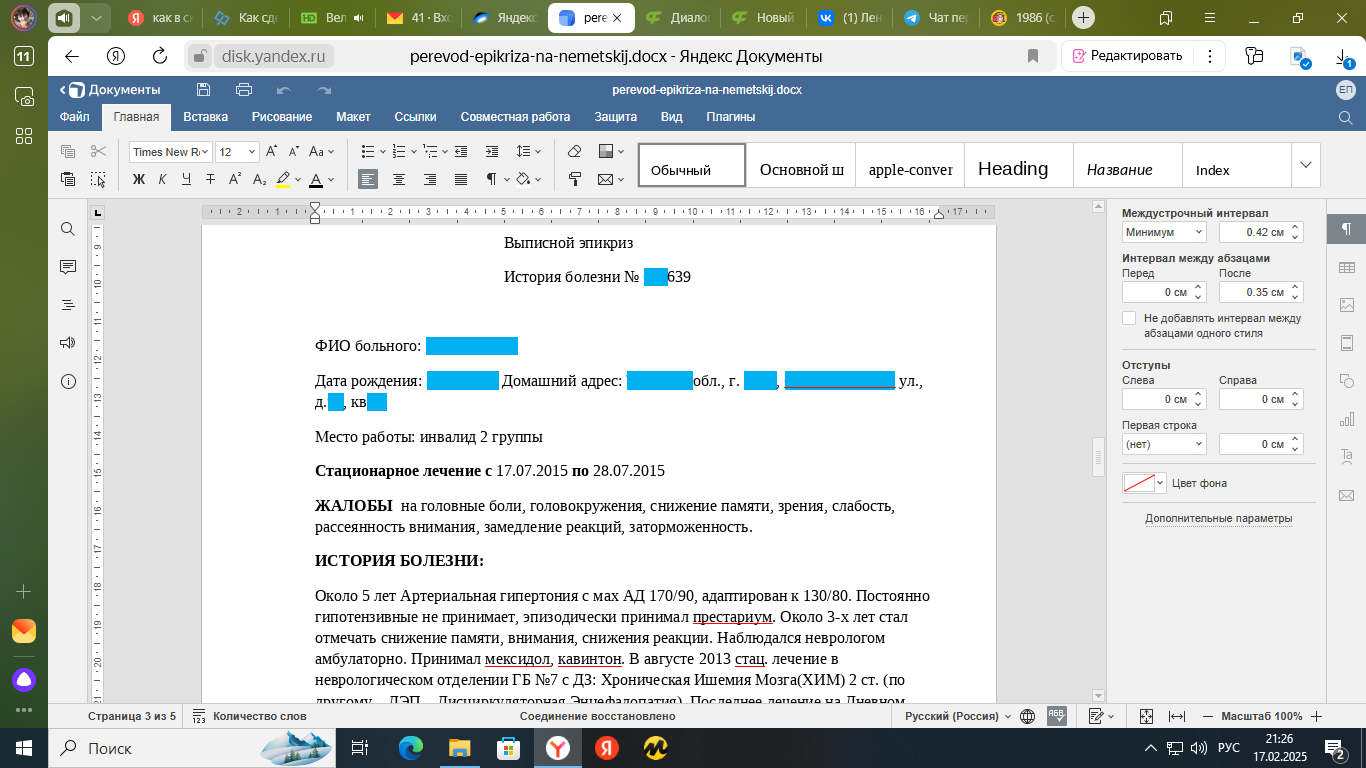Screen dimensions: 1366x768
Task: Open the line spacing dropdown 'Минимум'
Action: 1162,231
